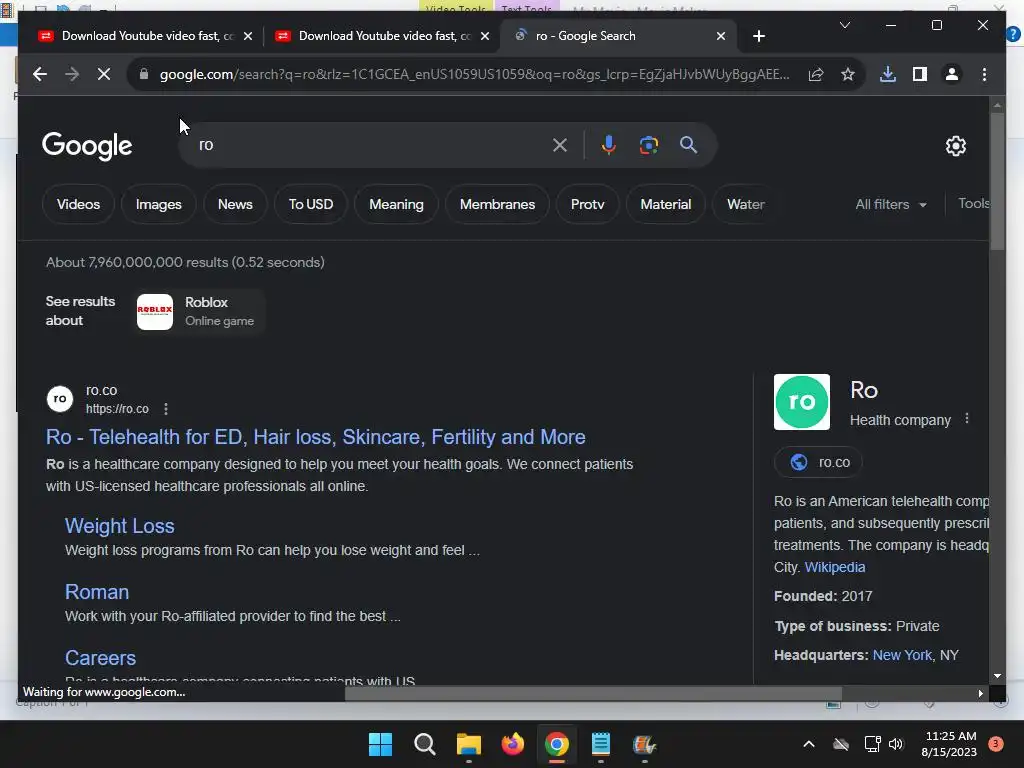Bookmark this tab with the star
This screenshot has height=768, width=1024.
pos(848,74)
